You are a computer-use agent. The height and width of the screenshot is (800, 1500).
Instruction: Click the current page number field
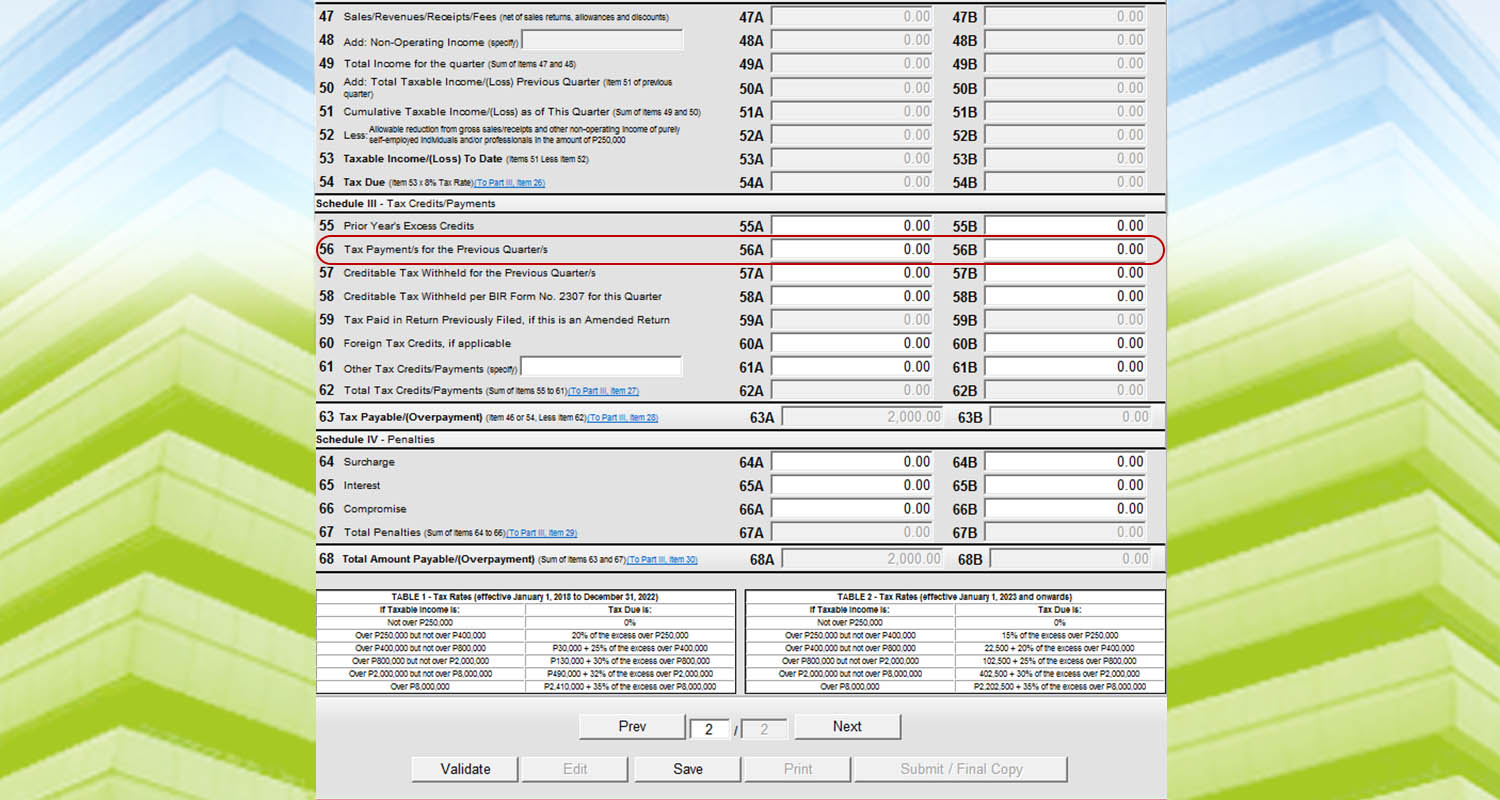point(709,729)
